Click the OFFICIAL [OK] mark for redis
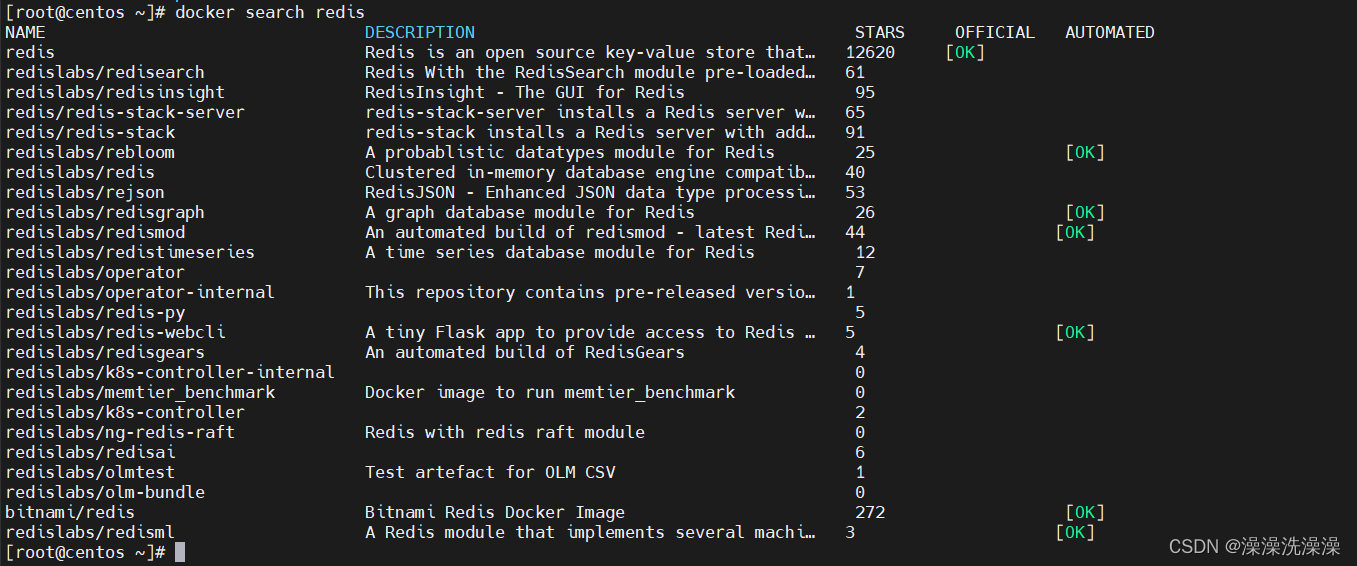Viewport: 1357px width, 566px height. click(x=965, y=52)
